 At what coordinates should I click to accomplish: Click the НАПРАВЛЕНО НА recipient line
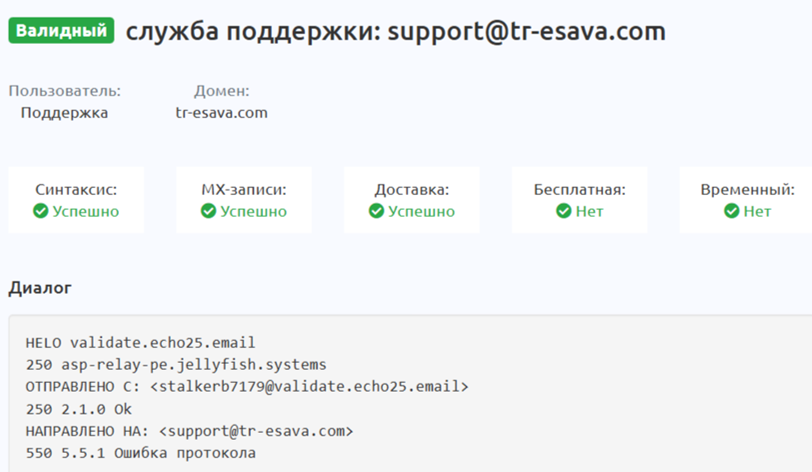point(190,431)
